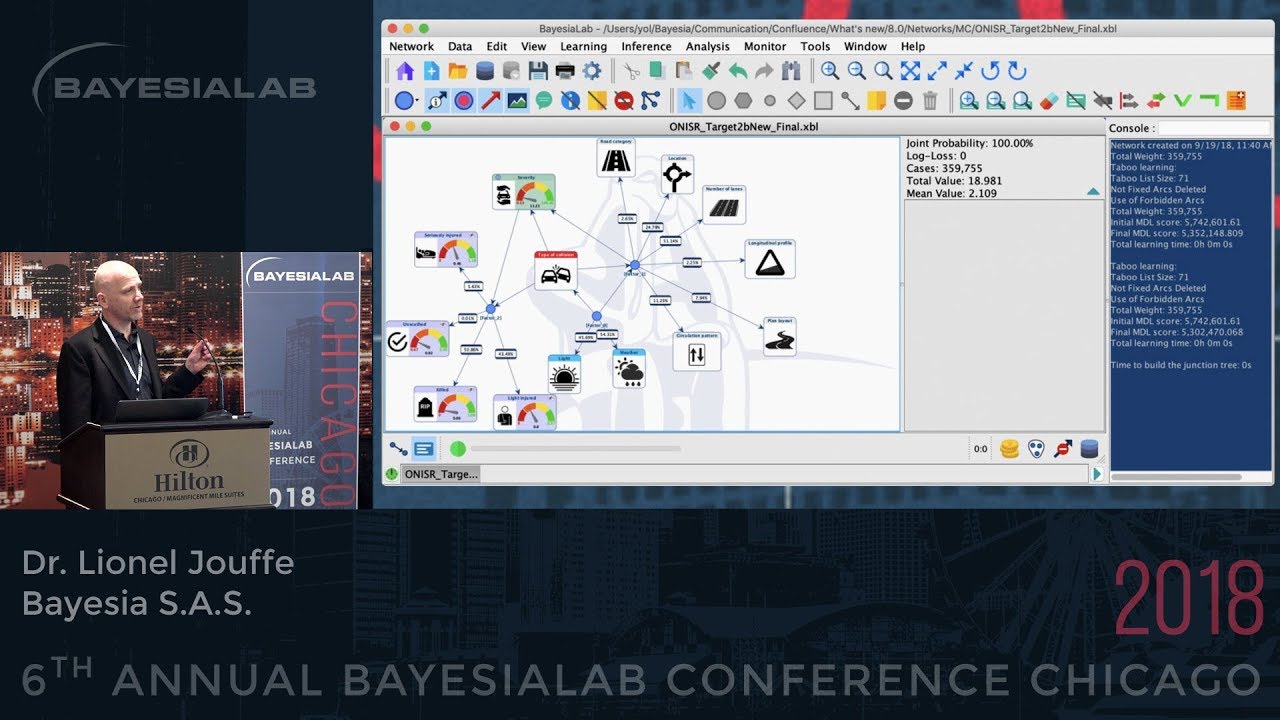1280x720 pixels.
Task: Search using the binoculars icon
Action: tap(791, 71)
